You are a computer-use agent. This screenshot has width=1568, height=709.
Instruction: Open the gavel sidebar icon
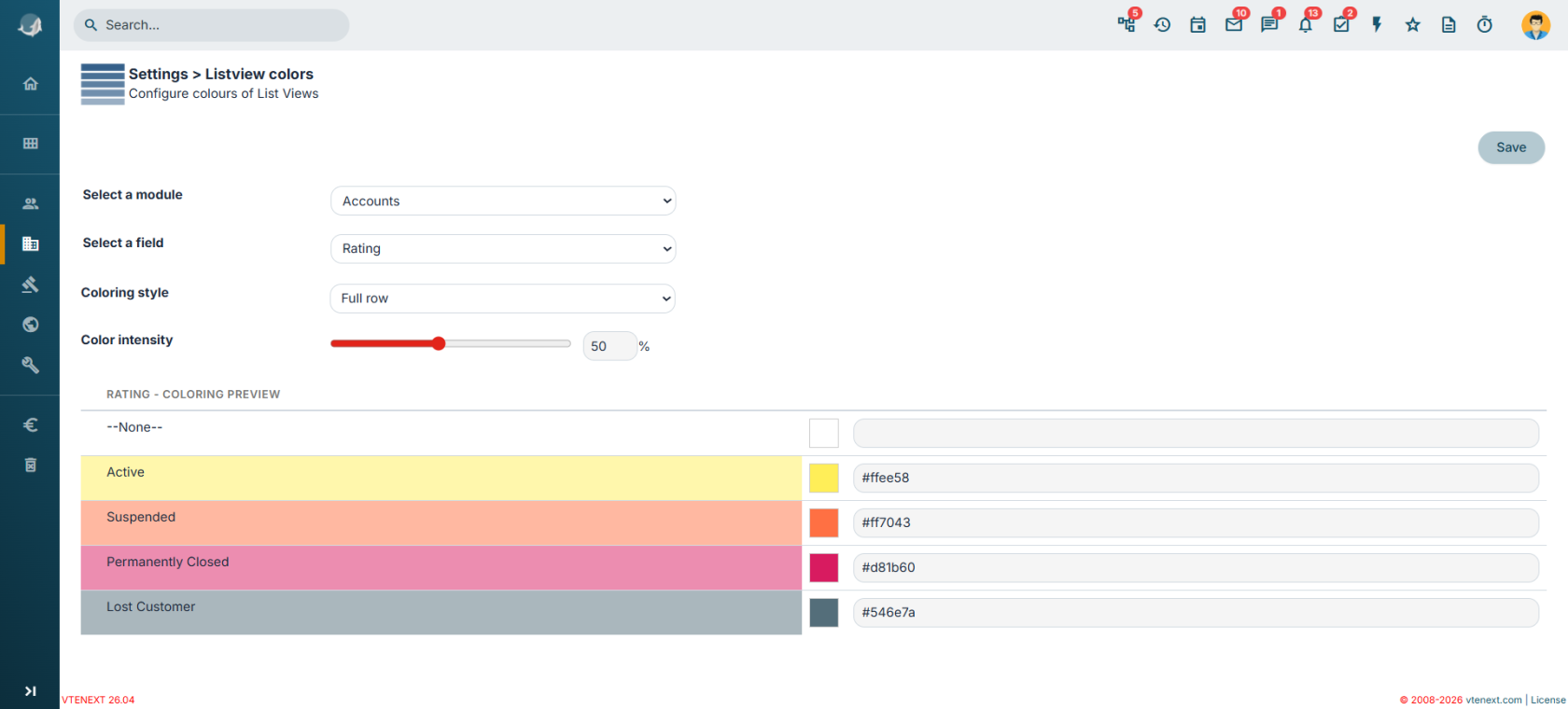tap(31, 285)
